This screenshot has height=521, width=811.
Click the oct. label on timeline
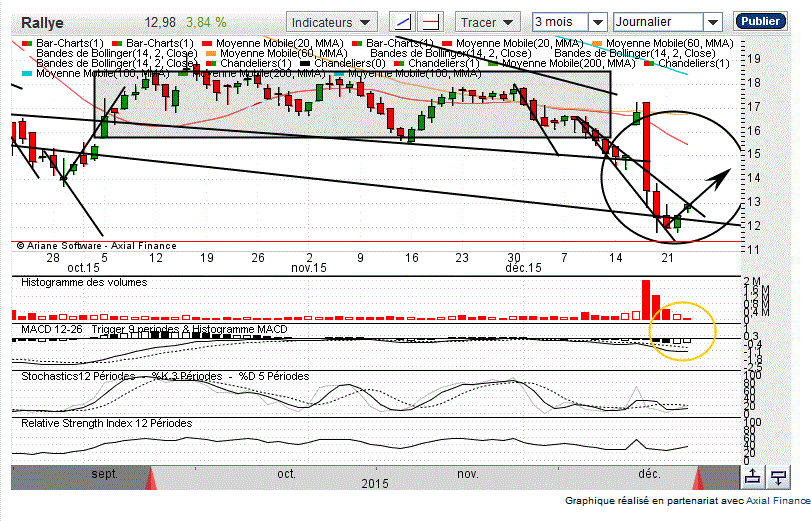(x=286, y=474)
